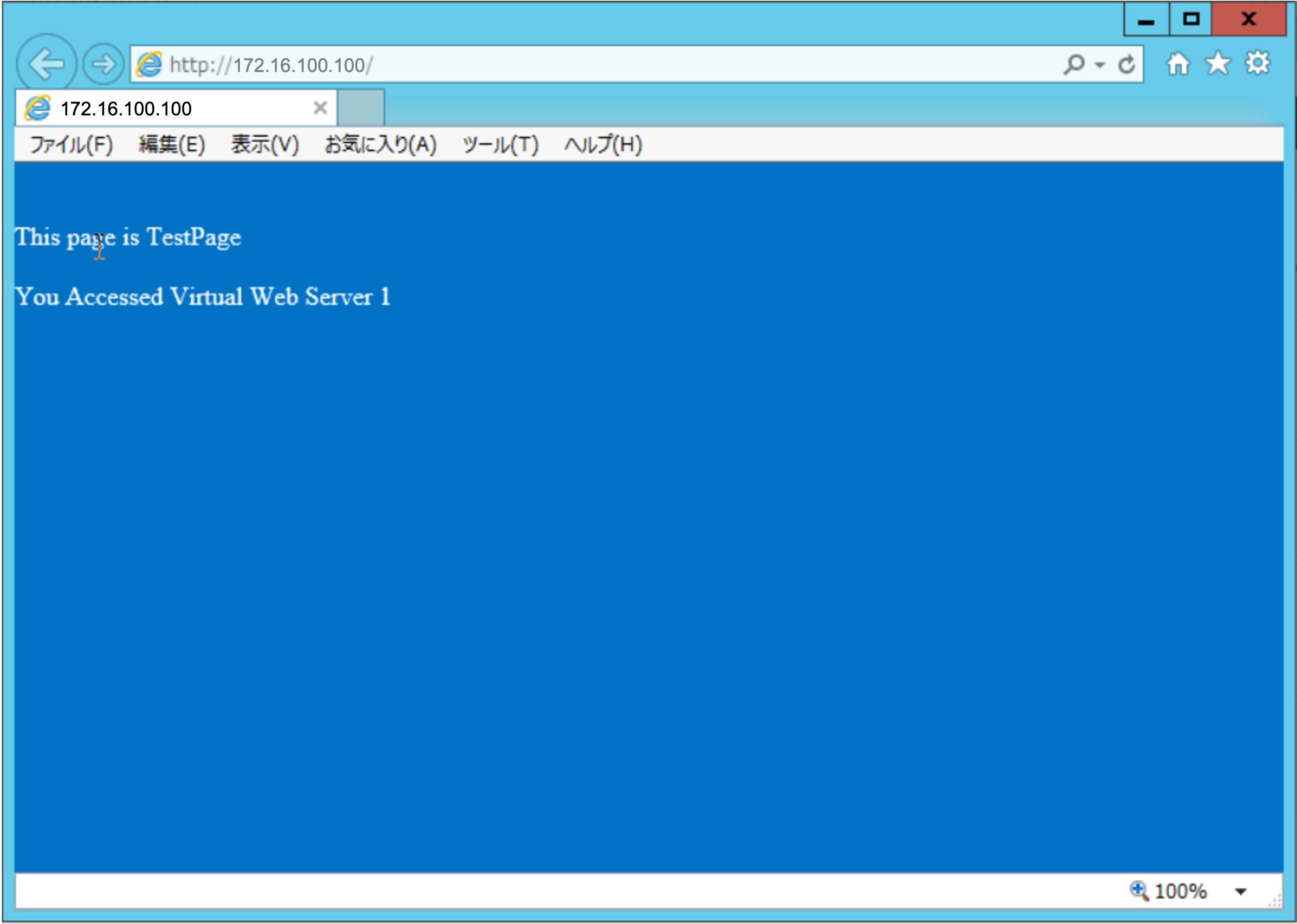
Task: Go back with the Back arrow button
Action: [x=46, y=64]
